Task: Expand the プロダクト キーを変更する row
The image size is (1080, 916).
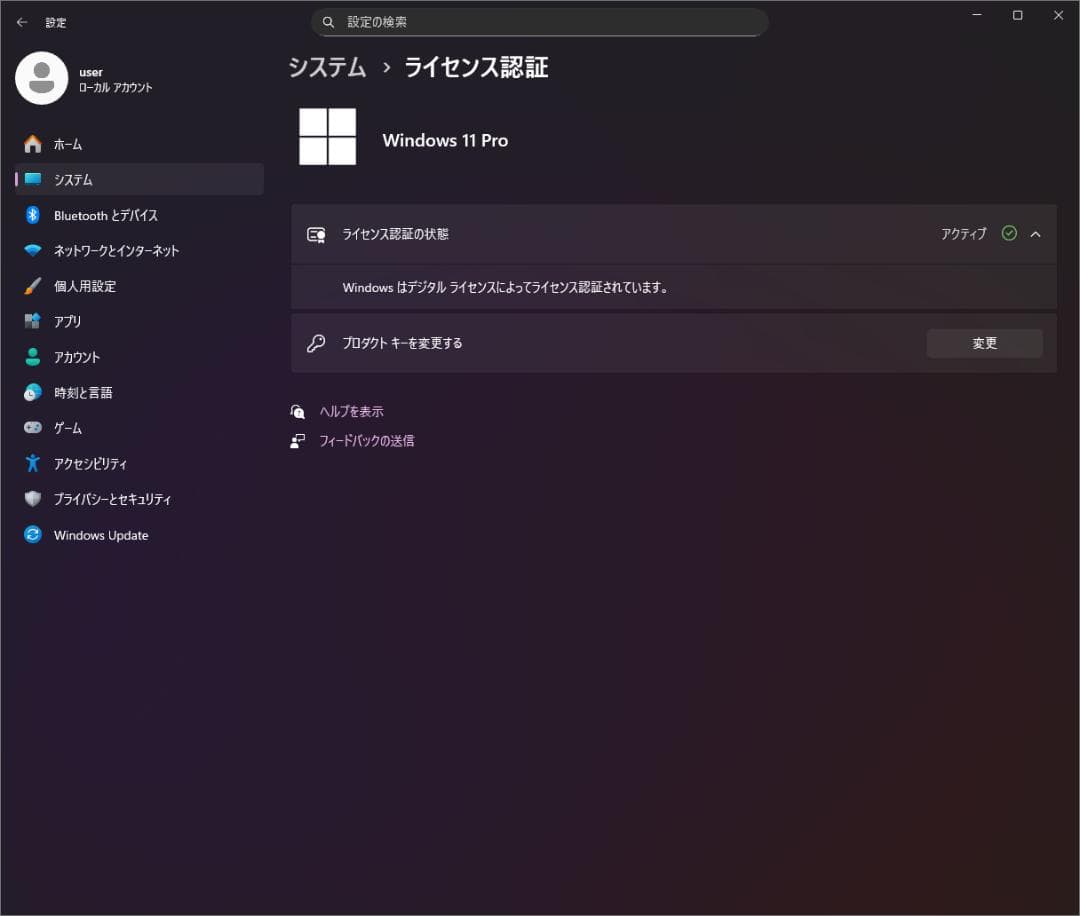Action: pos(674,342)
